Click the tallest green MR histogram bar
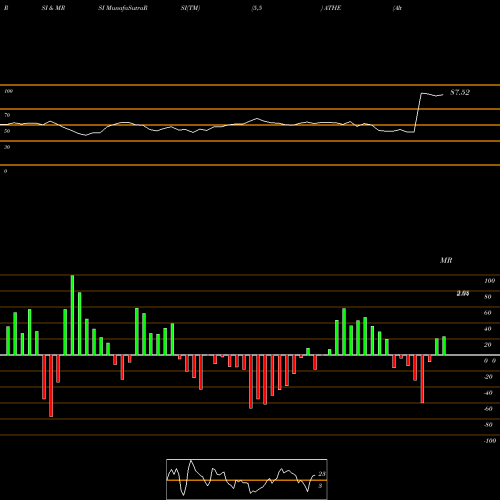The height and width of the screenshot is (500, 500). (x=72, y=315)
